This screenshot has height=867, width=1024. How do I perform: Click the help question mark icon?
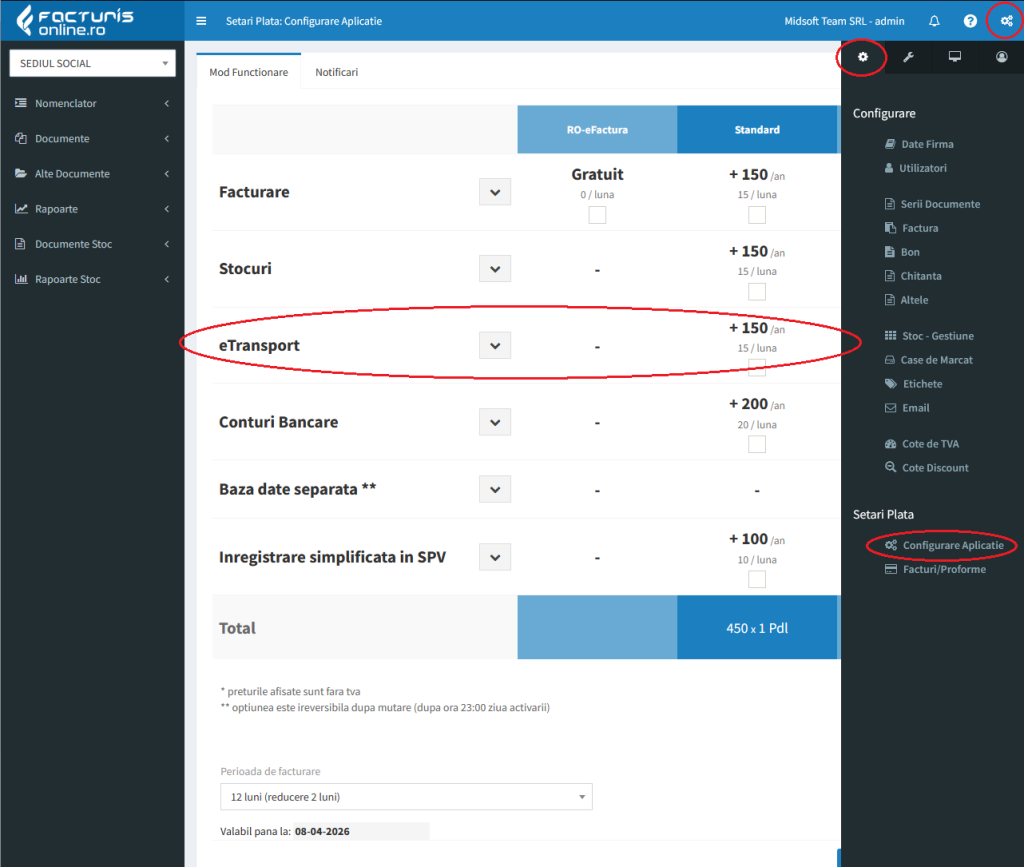[x=970, y=21]
